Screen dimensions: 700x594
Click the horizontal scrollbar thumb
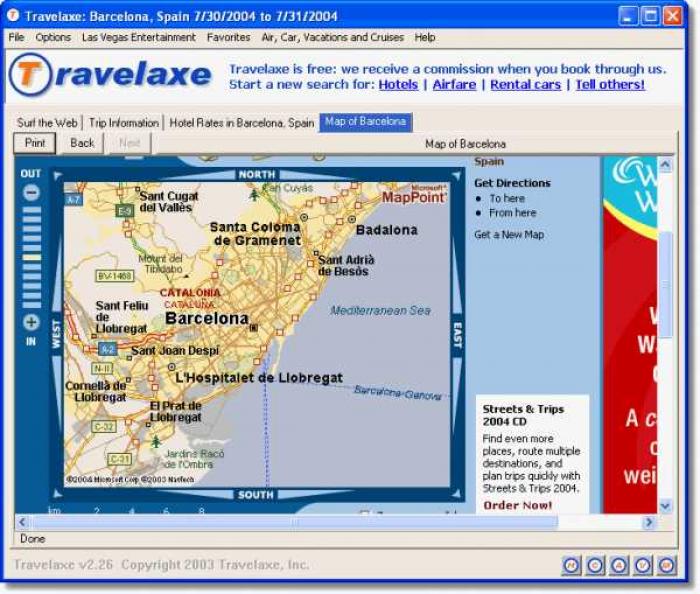pyautogui.click(x=294, y=522)
